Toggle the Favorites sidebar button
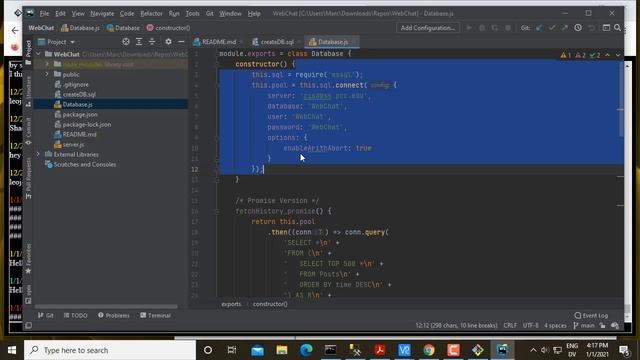Viewport: 640px width, 360px height. click(x=28, y=259)
